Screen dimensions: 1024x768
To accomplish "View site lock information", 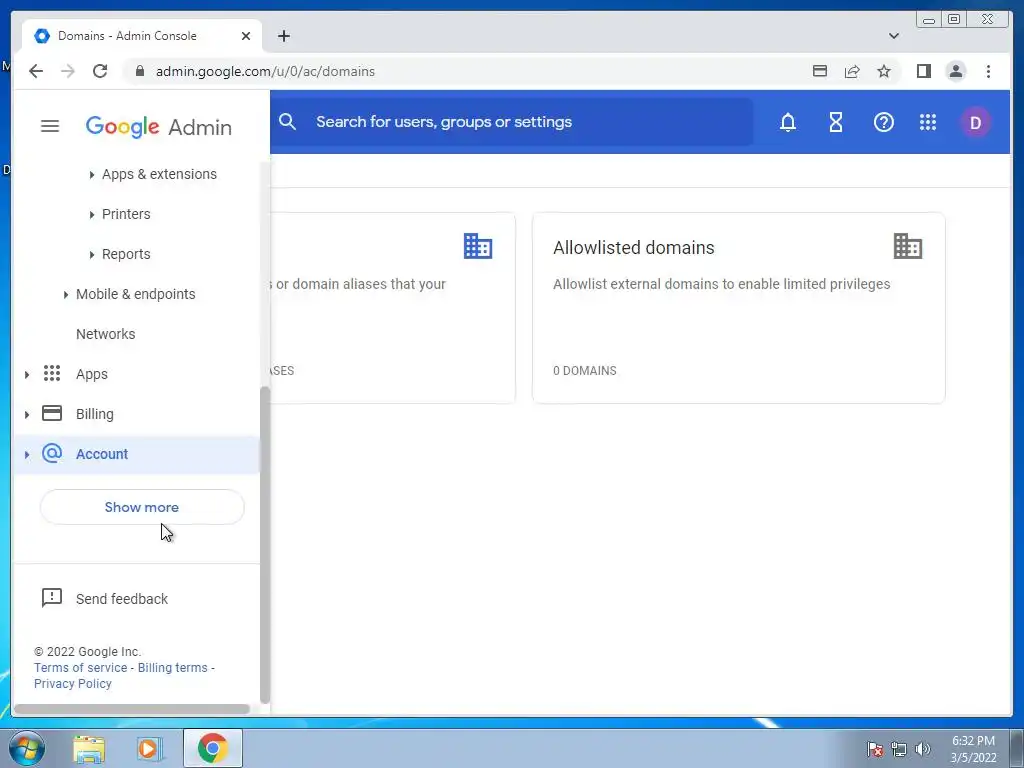I will pos(139,71).
